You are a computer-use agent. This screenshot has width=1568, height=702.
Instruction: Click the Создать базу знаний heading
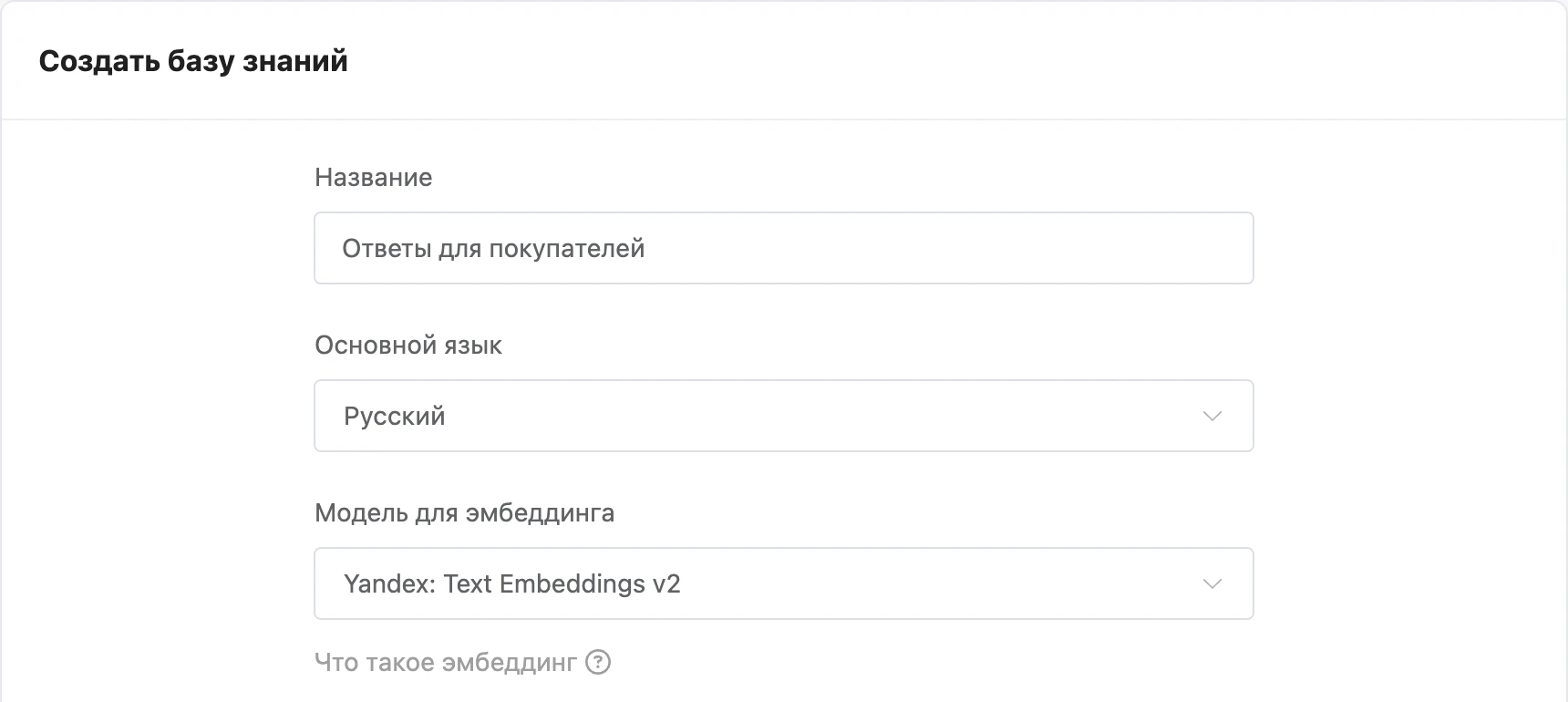pos(193,61)
